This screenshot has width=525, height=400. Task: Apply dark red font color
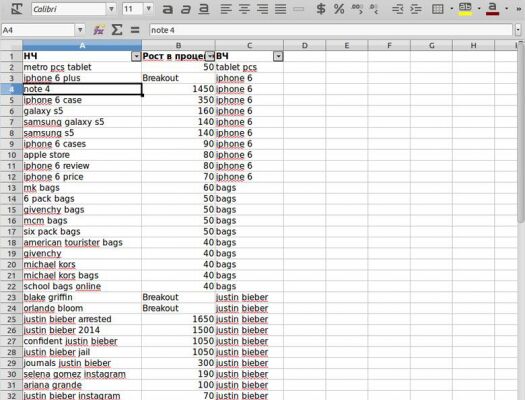point(492,9)
